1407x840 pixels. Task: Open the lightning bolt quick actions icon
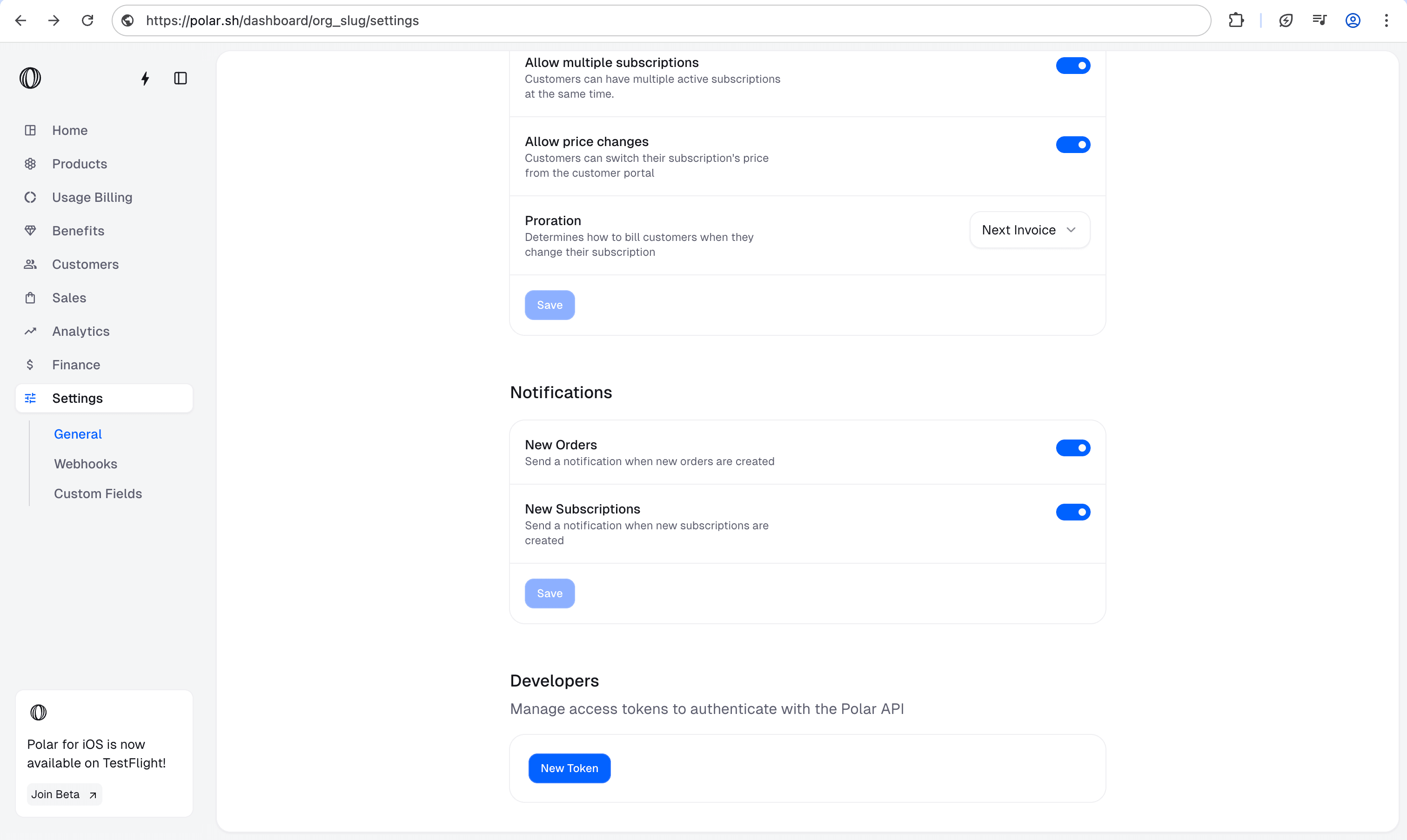pyautogui.click(x=145, y=78)
